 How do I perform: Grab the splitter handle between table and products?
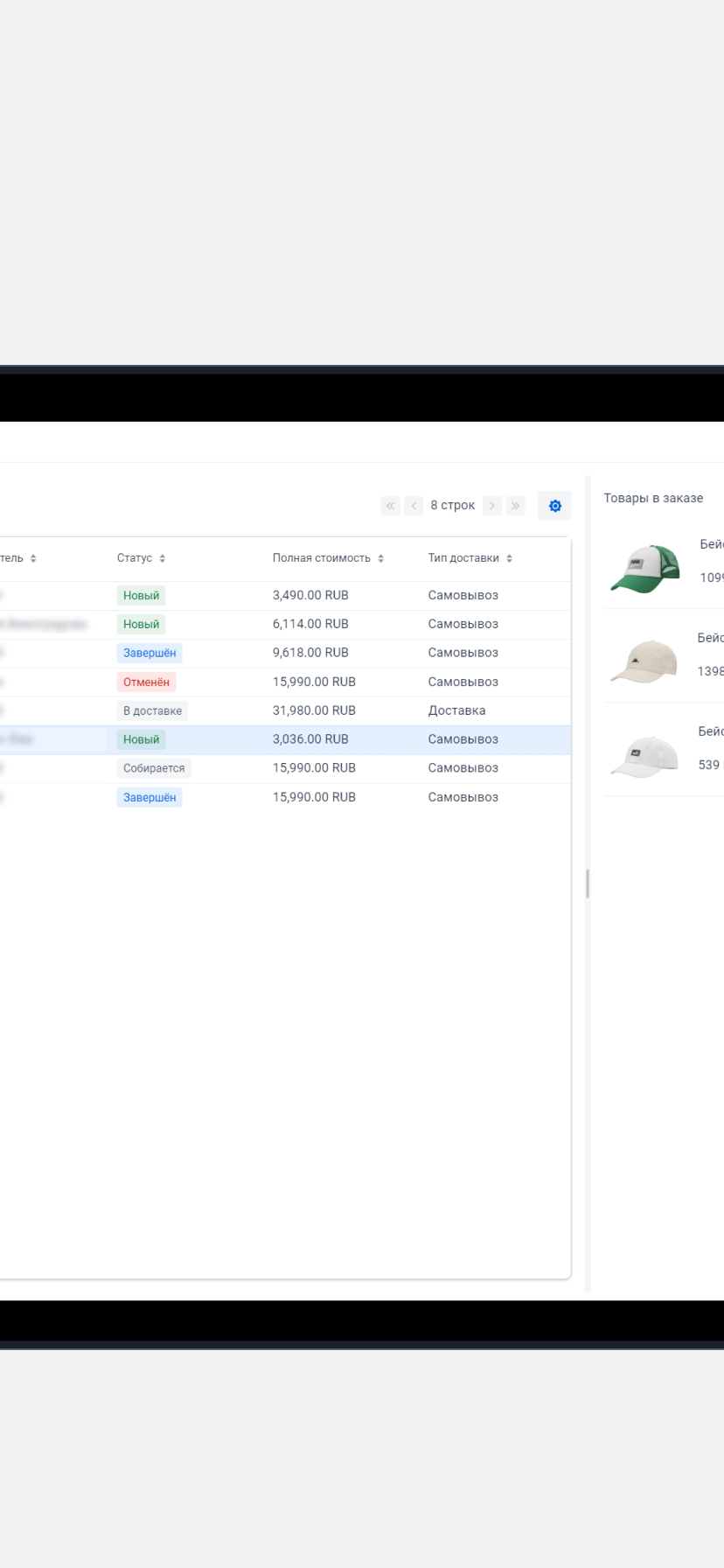588,884
